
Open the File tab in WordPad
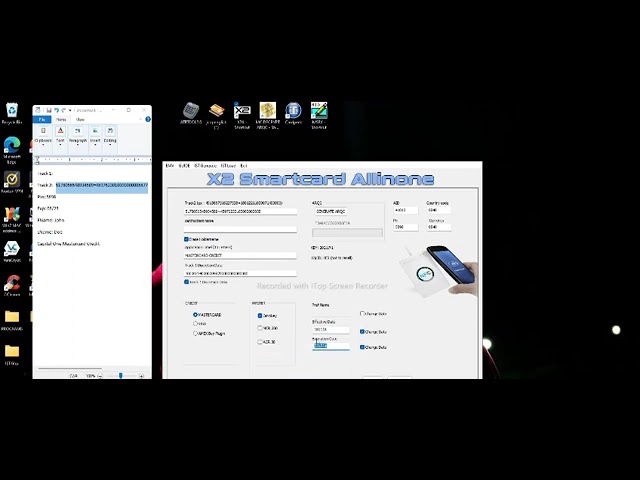[42, 120]
